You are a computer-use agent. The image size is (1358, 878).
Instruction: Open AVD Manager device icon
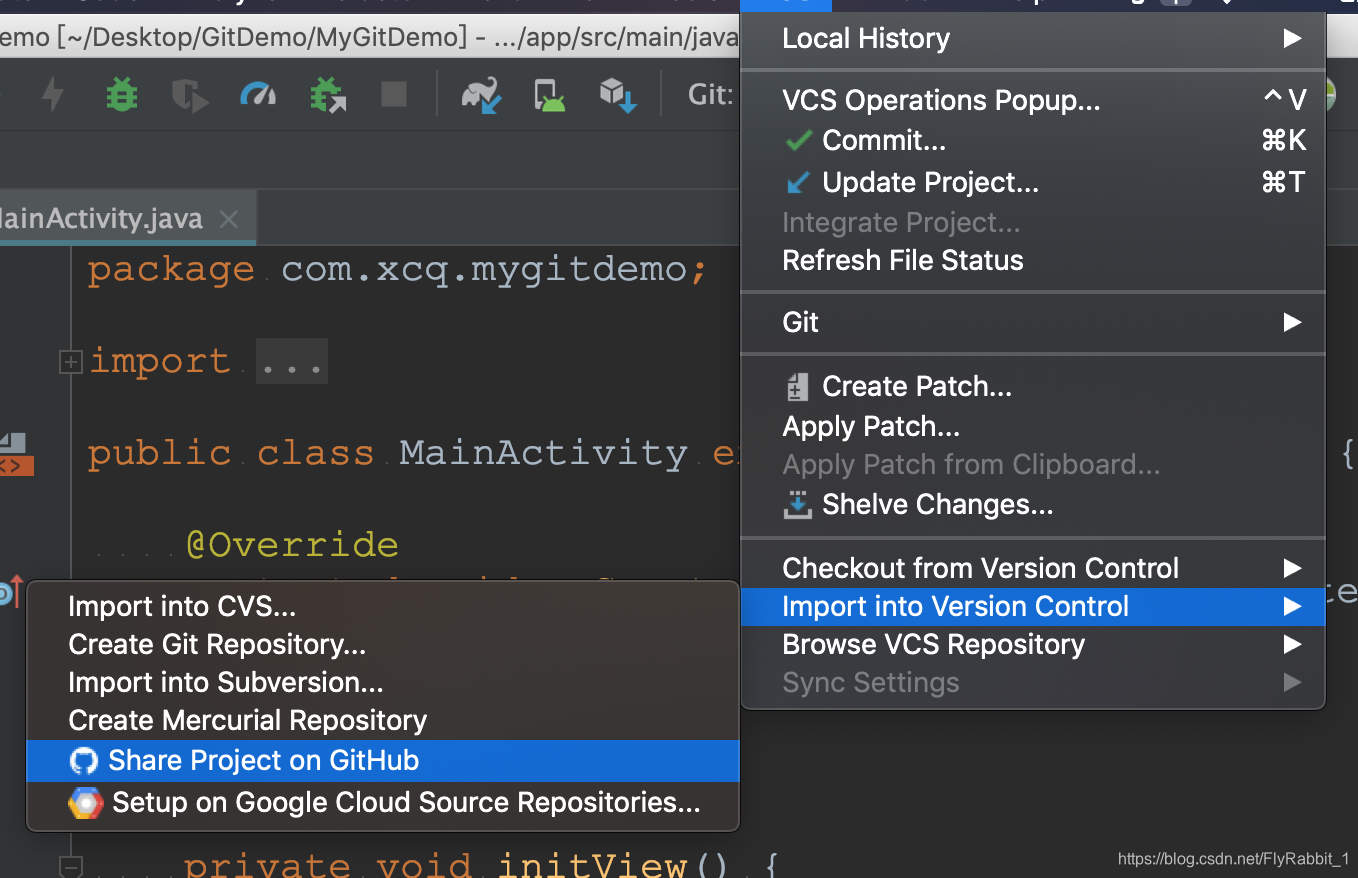(550, 96)
